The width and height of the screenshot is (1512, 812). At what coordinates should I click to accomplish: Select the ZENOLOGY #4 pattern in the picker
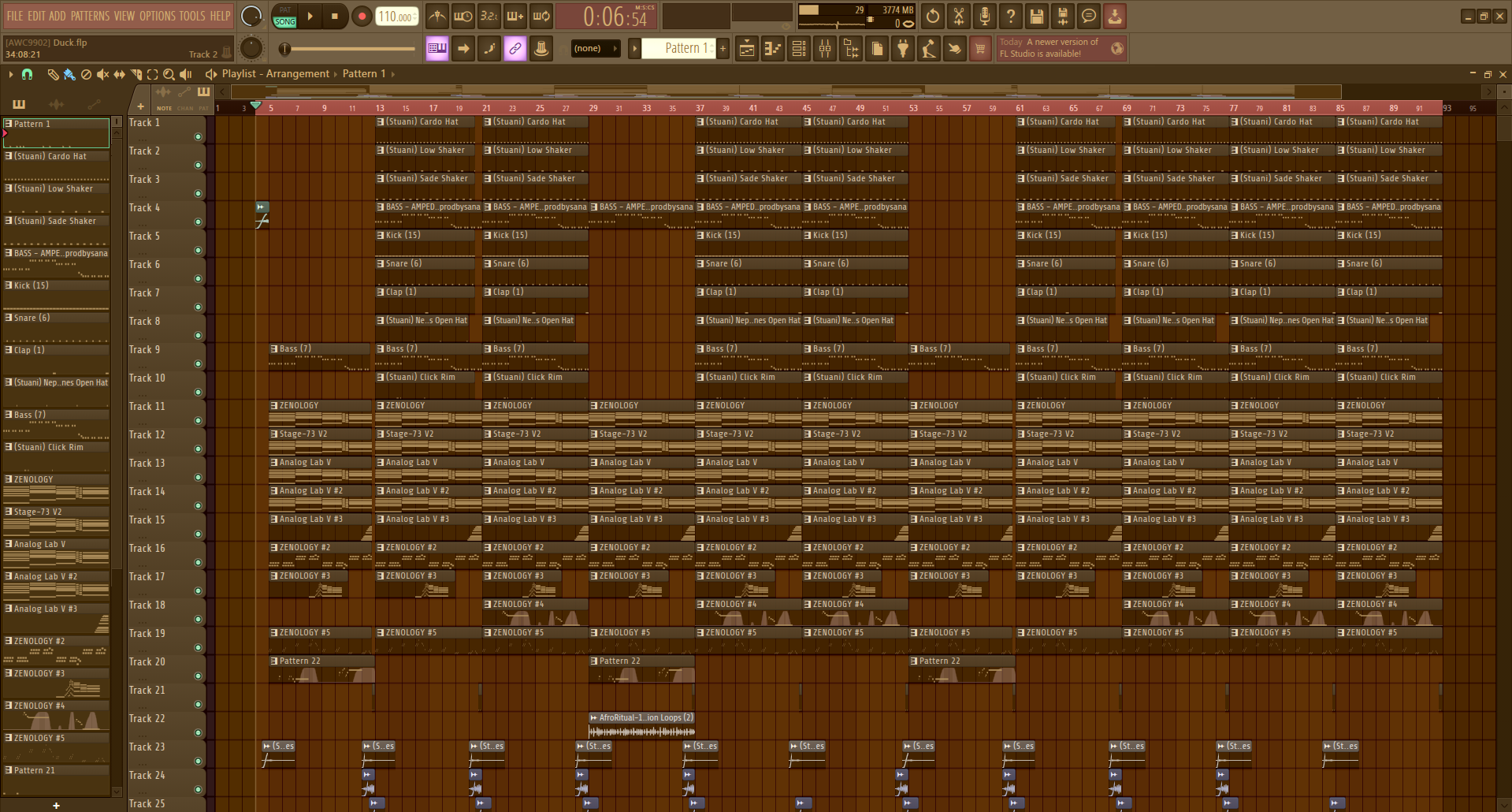56,716
